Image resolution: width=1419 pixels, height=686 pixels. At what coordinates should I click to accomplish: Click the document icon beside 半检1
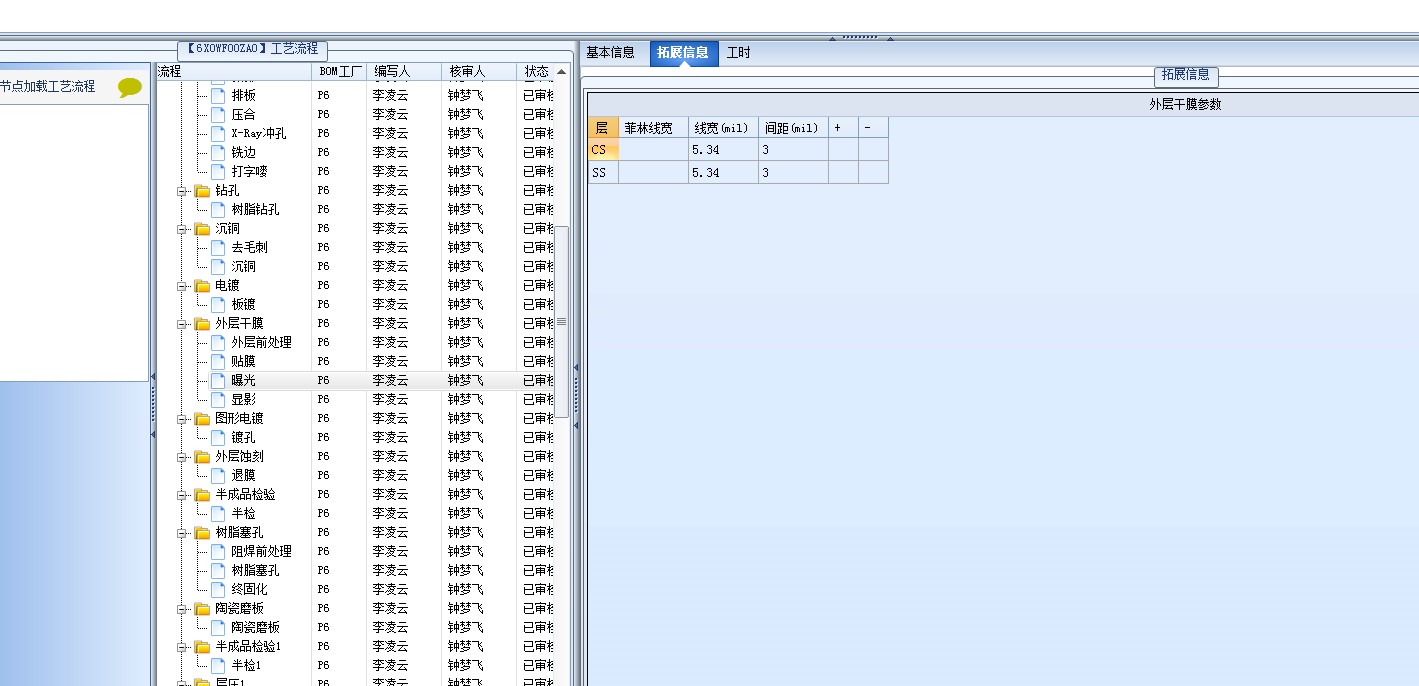tap(218, 665)
